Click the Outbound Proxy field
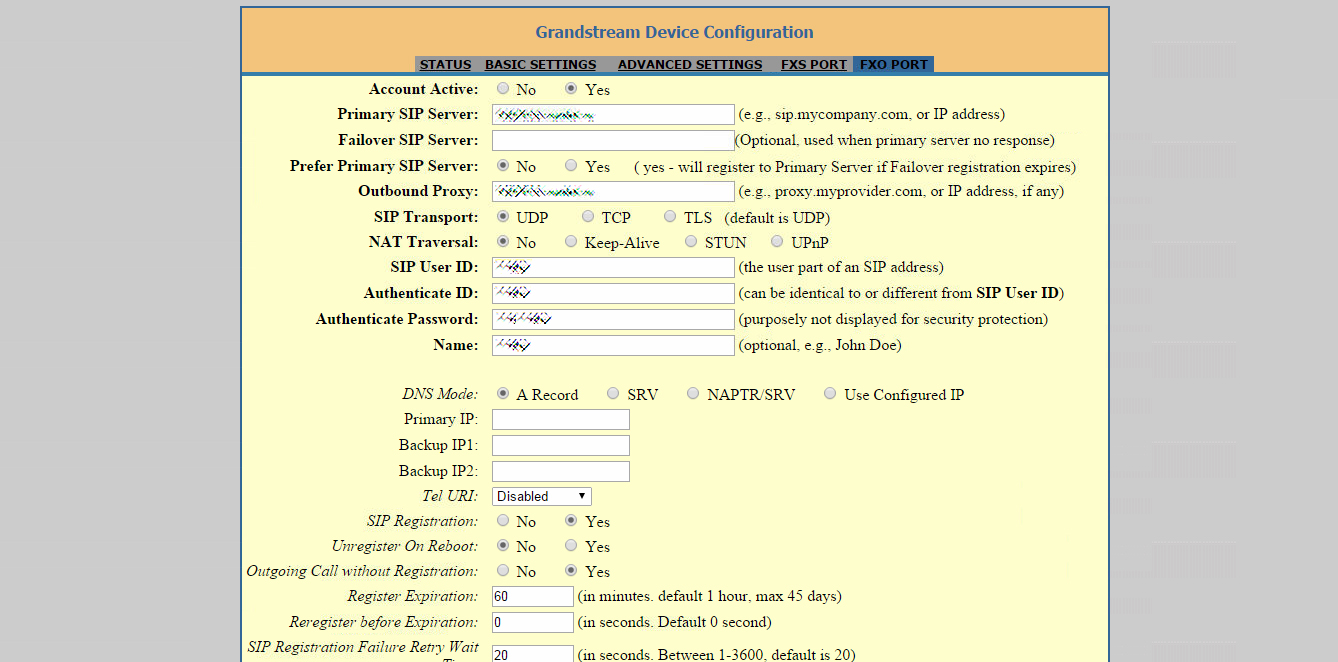This screenshot has width=1338, height=662. [x=613, y=192]
